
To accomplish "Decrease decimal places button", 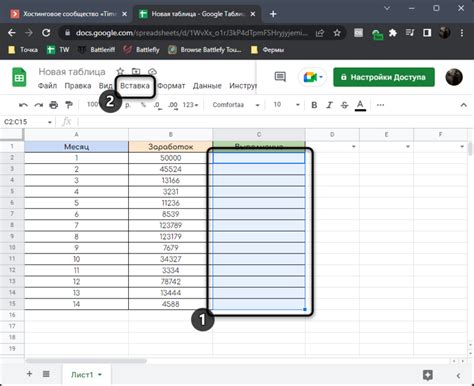I will (x=157, y=105).
